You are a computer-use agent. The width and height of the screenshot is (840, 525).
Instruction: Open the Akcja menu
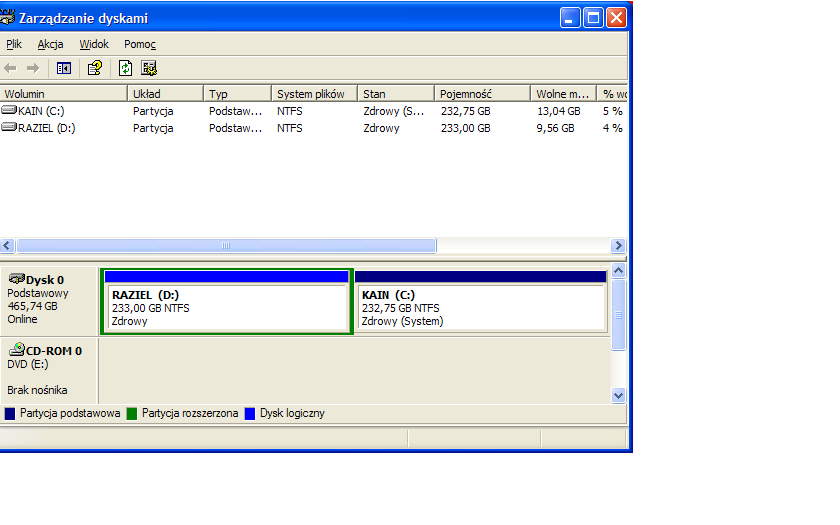(50, 44)
